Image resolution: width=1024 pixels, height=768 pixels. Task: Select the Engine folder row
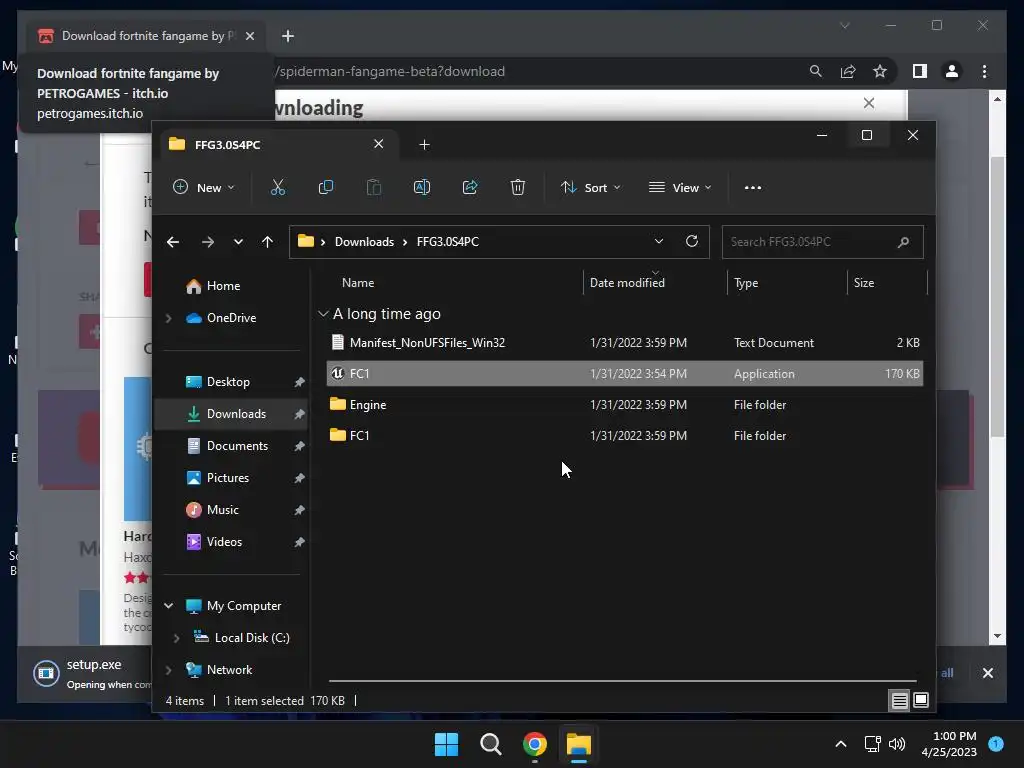pos(625,405)
